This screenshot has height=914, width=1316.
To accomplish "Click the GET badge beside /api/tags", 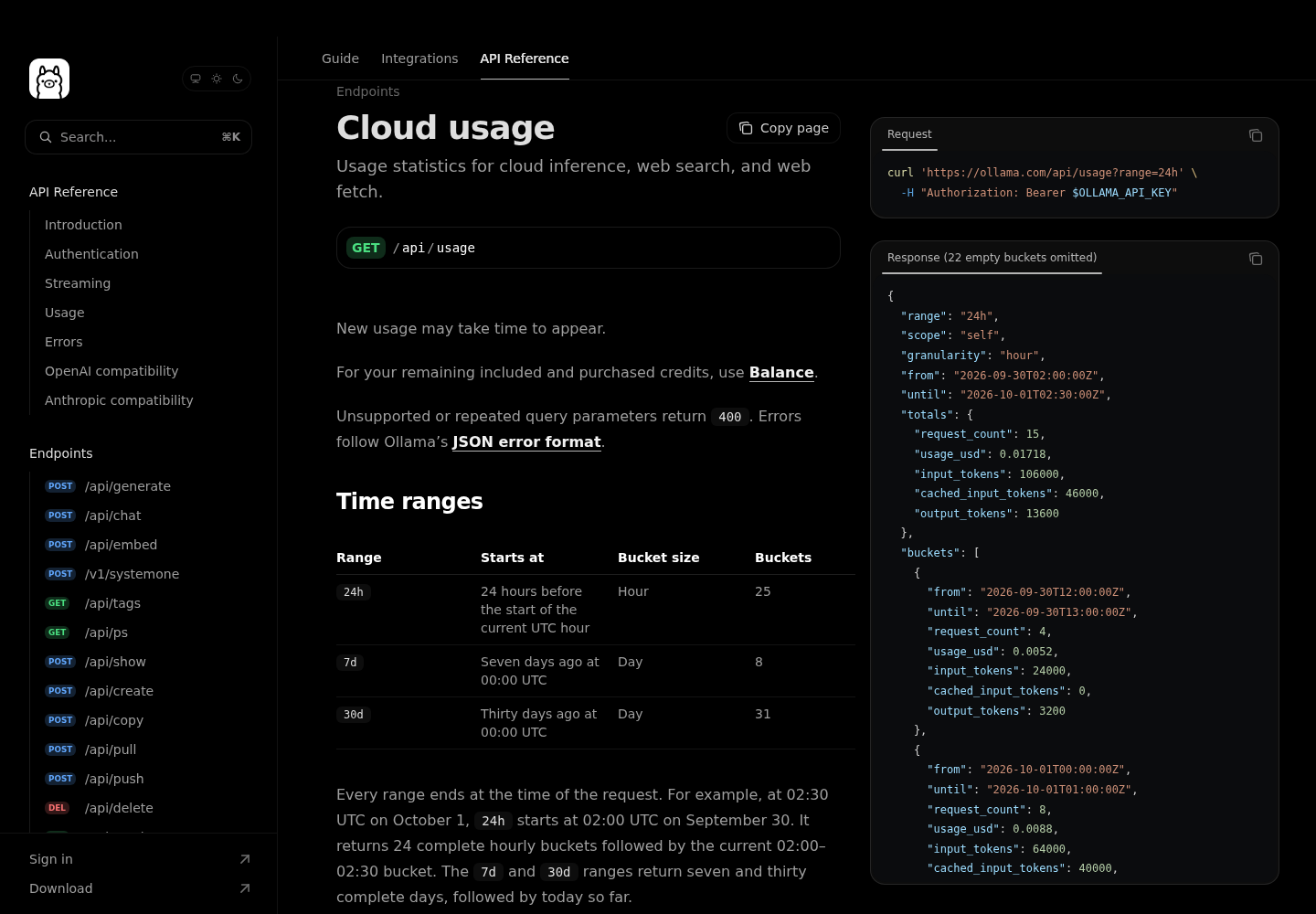I will pos(58,603).
